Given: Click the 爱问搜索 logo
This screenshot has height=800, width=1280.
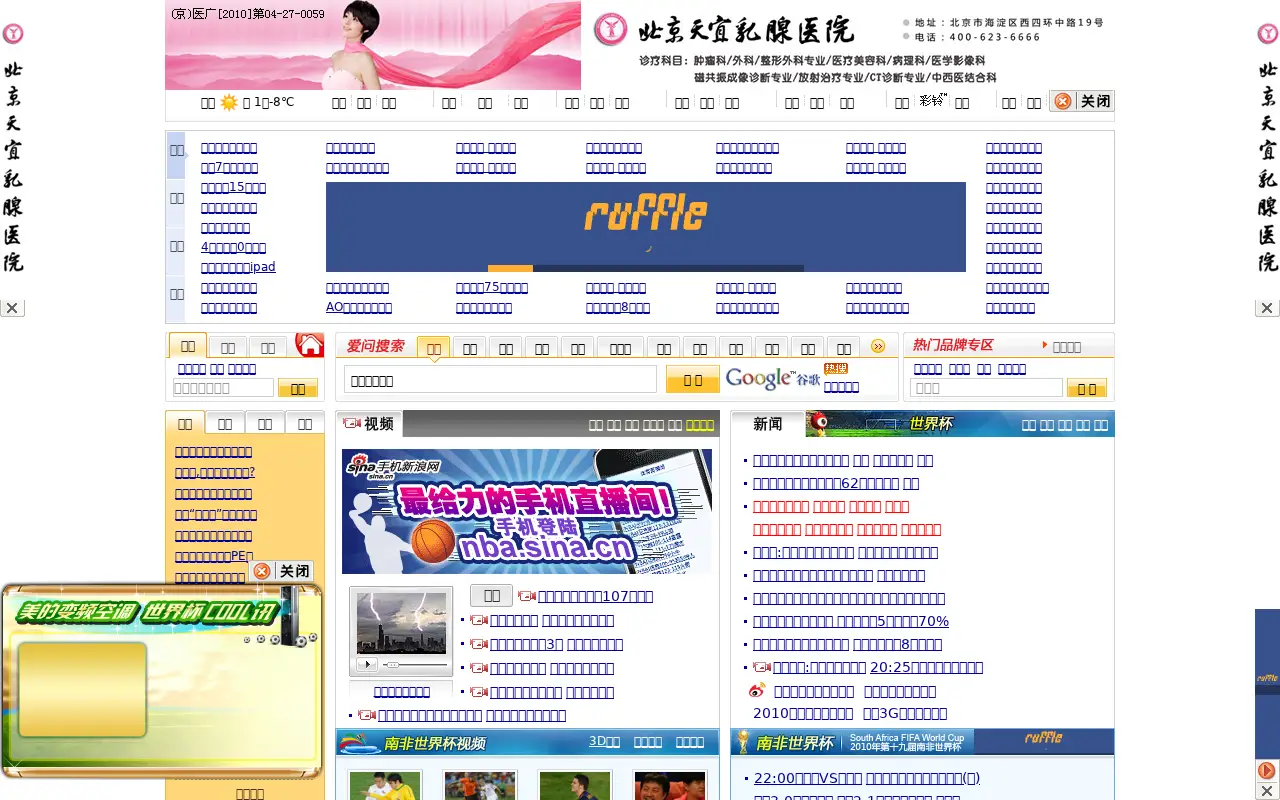Looking at the screenshot, I should pyautogui.click(x=375, y=346).
